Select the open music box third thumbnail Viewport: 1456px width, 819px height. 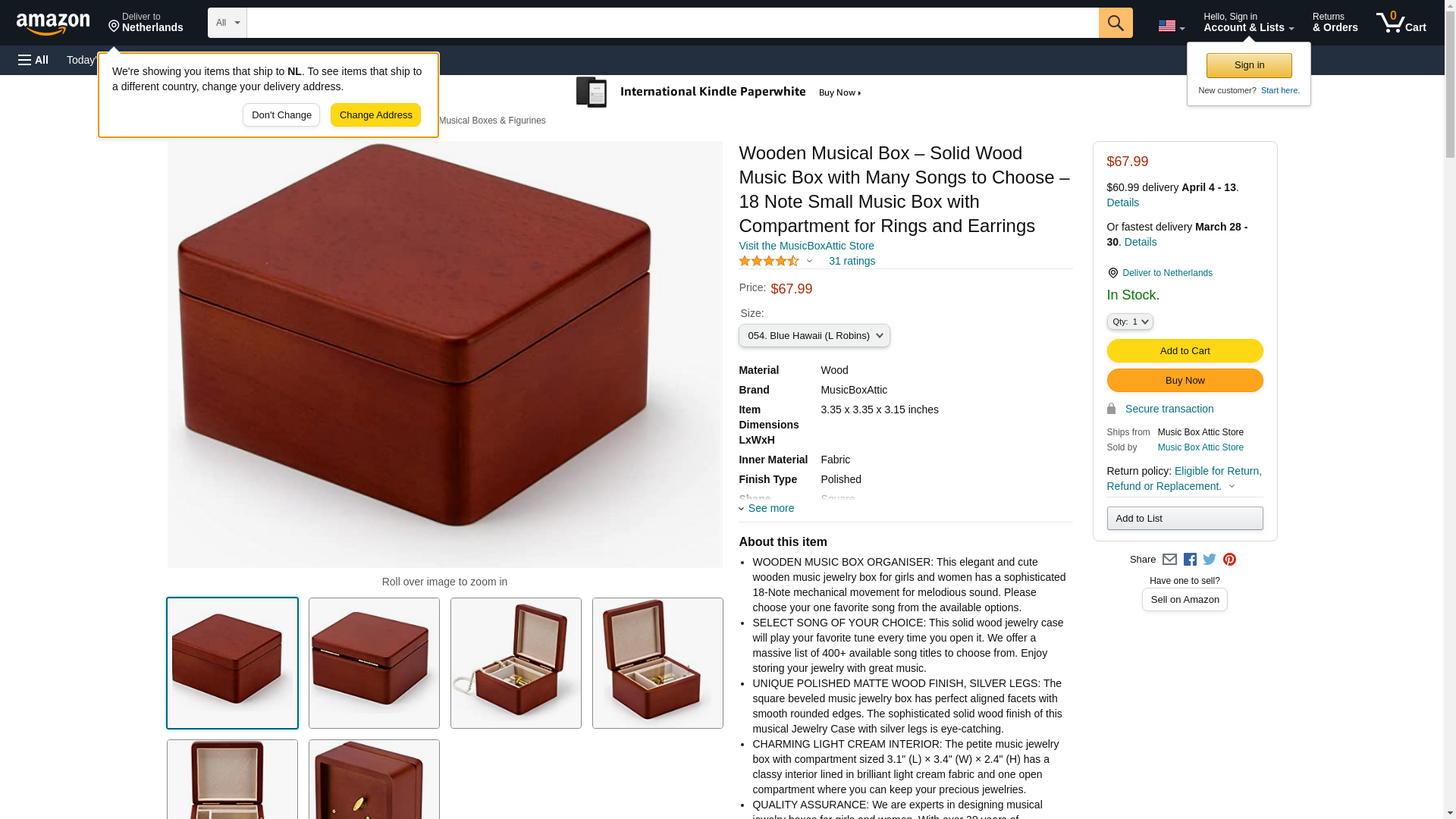[516, 663]
